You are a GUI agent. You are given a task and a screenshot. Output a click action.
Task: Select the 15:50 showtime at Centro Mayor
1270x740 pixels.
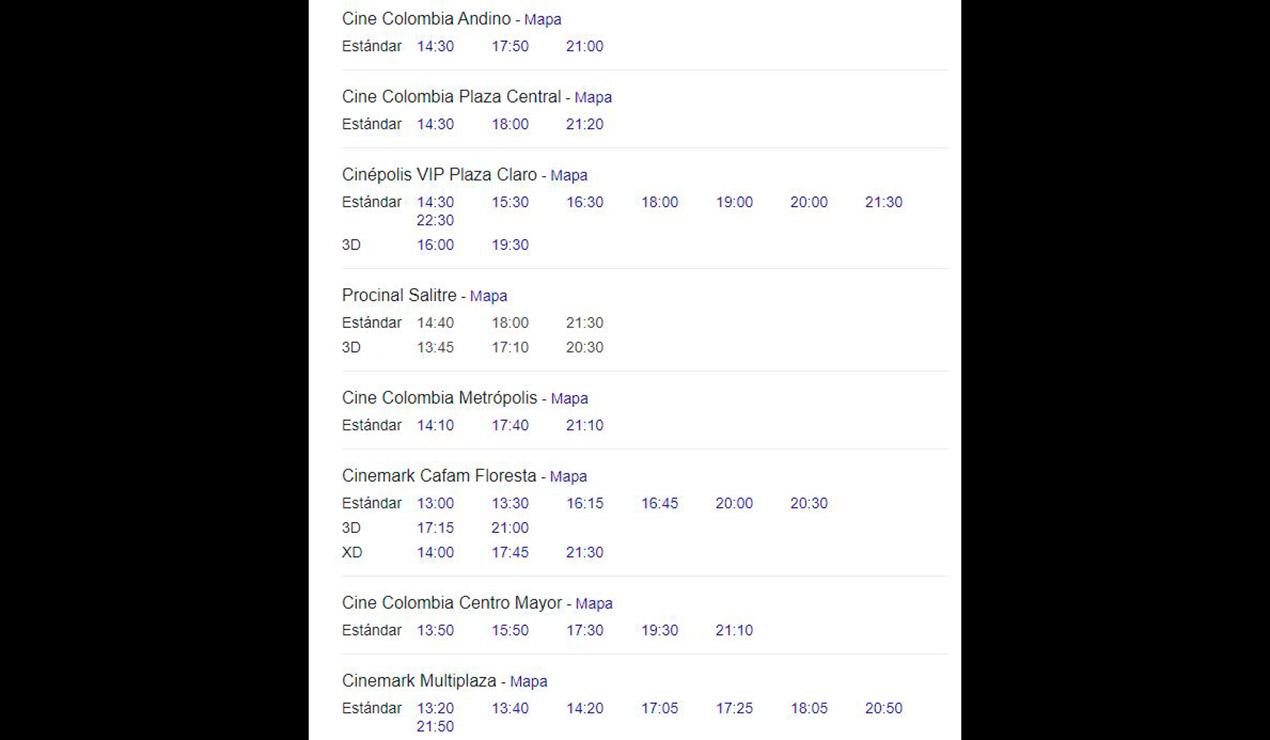tap(510, 630)
